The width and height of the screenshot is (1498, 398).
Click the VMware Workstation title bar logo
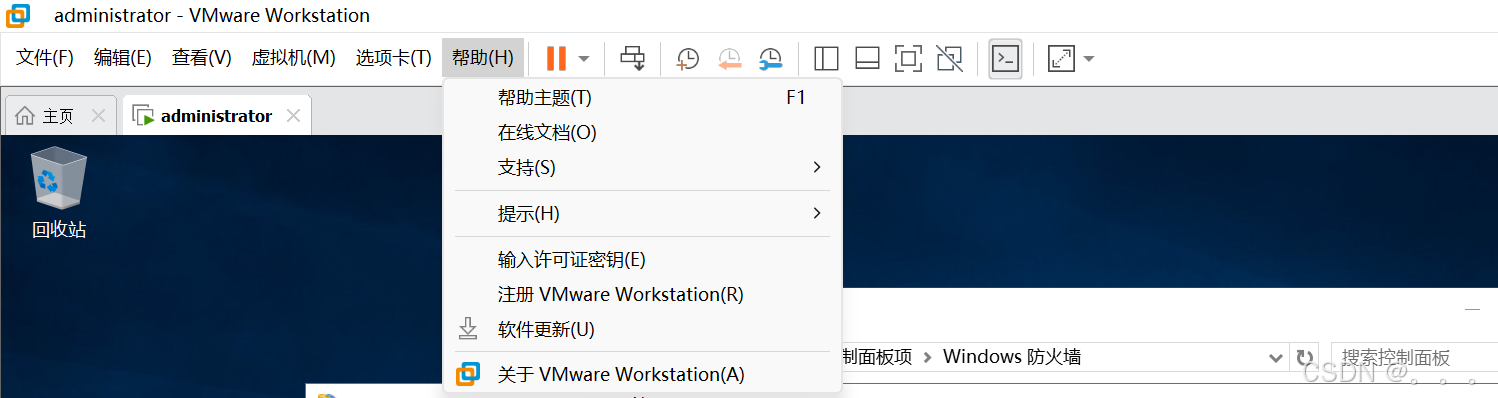point(17,15)
